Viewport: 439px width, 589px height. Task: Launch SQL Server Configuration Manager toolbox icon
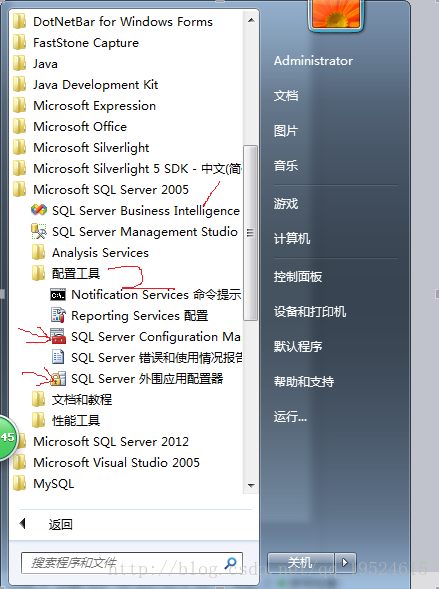58,336
